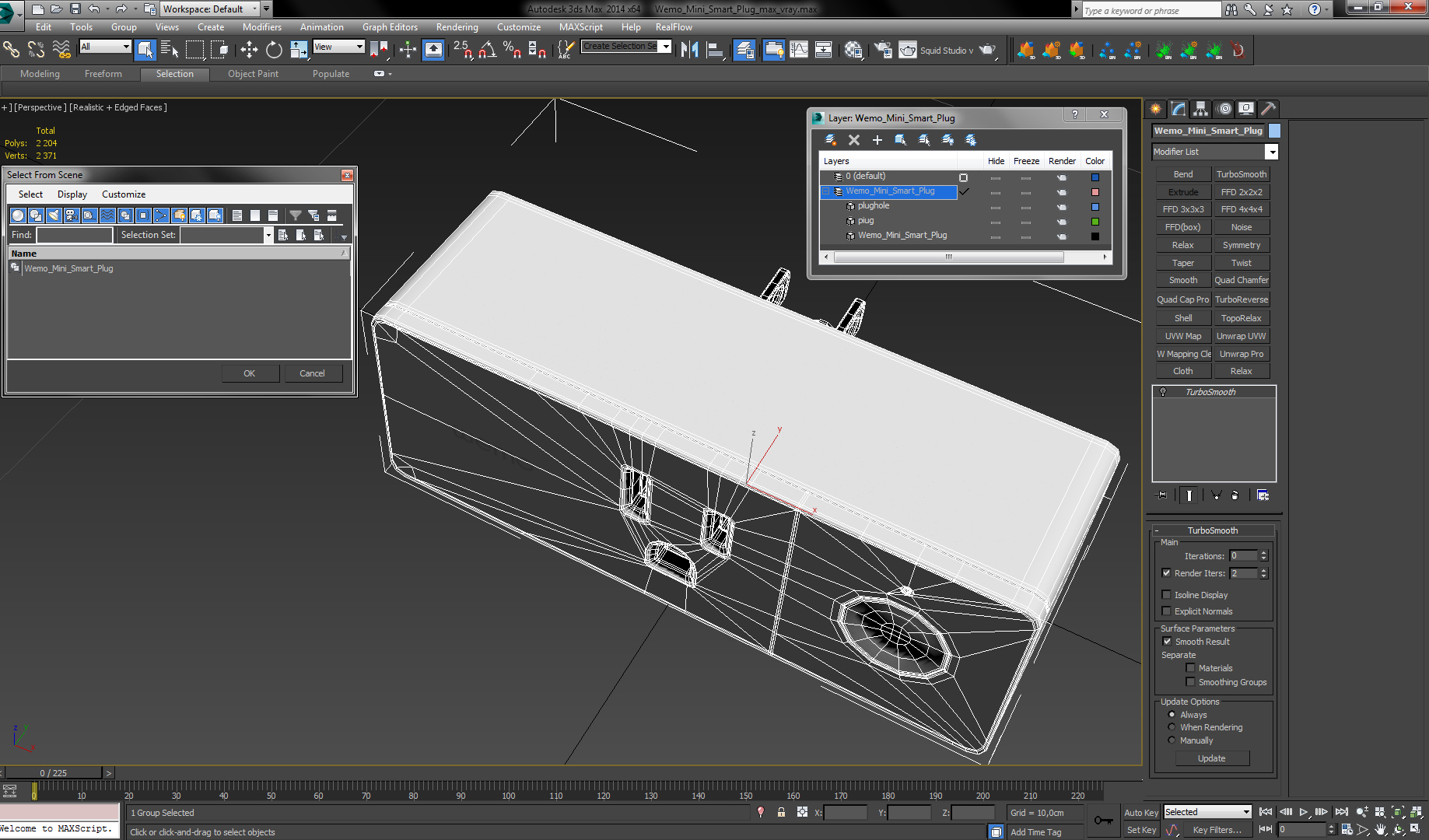Click Cancel in Select From Scene
The width and height of the screenshot is (1429, 840).
pos(312,373)
